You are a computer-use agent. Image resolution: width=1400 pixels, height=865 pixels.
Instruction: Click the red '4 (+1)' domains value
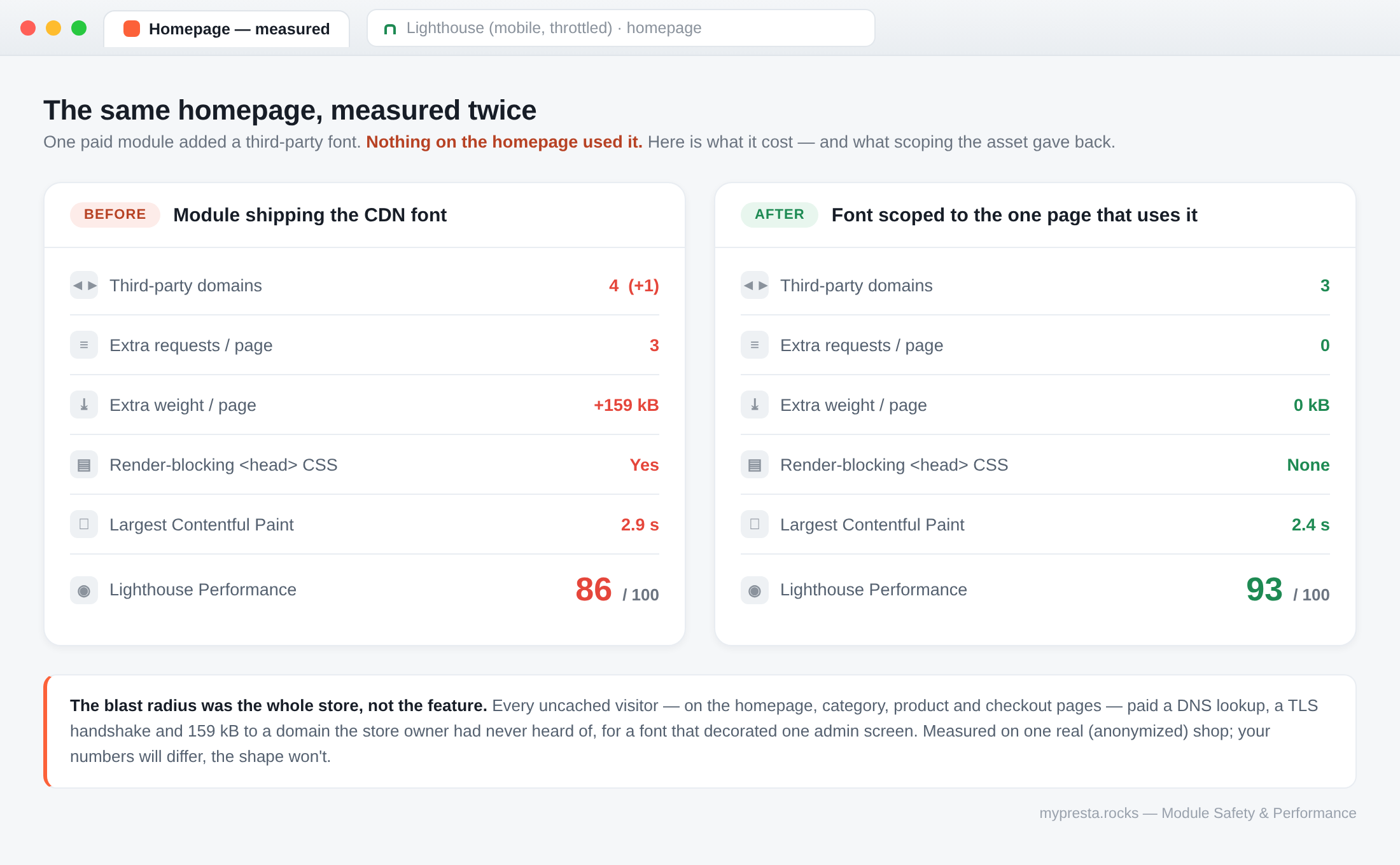(x=634, y=286)
